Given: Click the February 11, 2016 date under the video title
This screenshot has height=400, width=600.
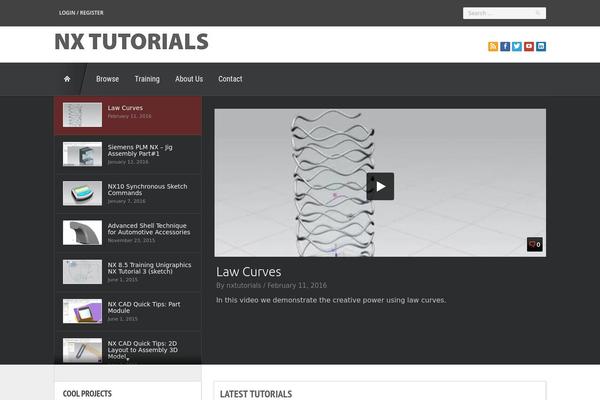Looking at the screenshot, I should tap(297, 286).
